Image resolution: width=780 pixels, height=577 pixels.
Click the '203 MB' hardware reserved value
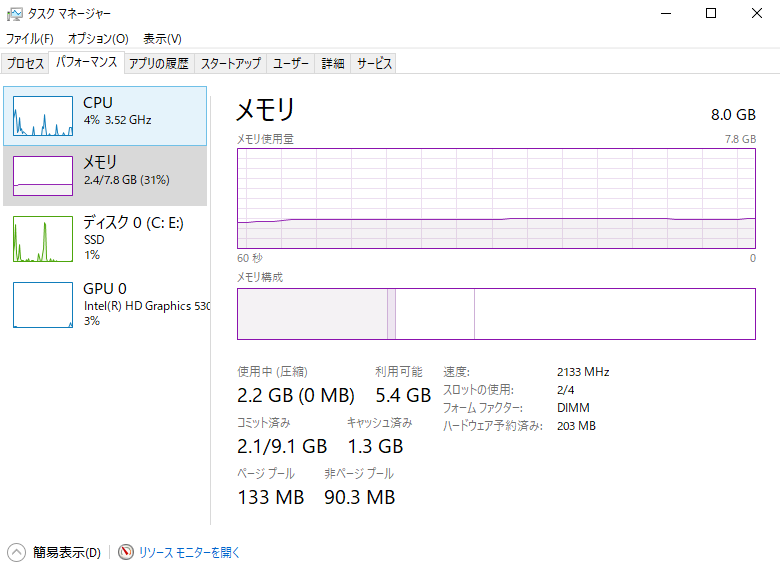[x=576, y=426]
